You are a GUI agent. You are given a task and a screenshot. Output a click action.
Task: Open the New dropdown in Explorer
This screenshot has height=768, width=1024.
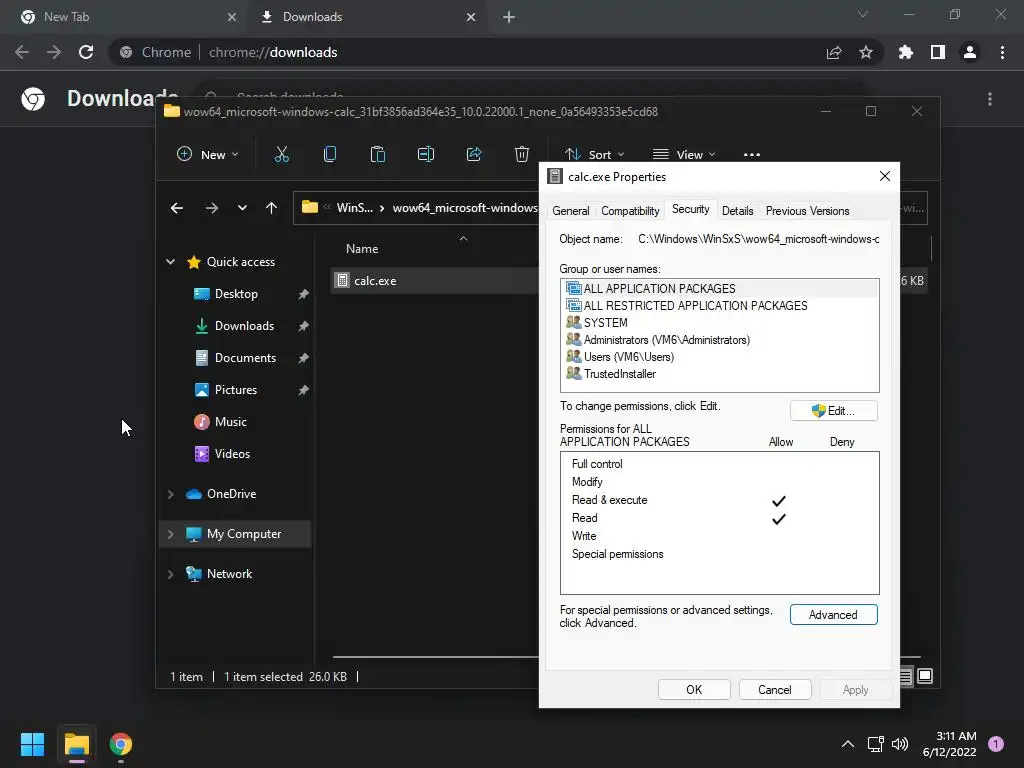208,154
